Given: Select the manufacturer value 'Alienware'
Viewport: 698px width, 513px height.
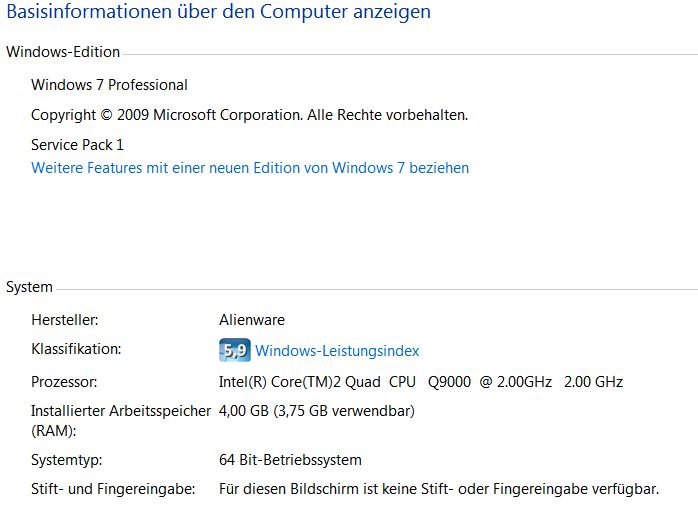Looking at the screenshot, I should [x=252, y=320].
